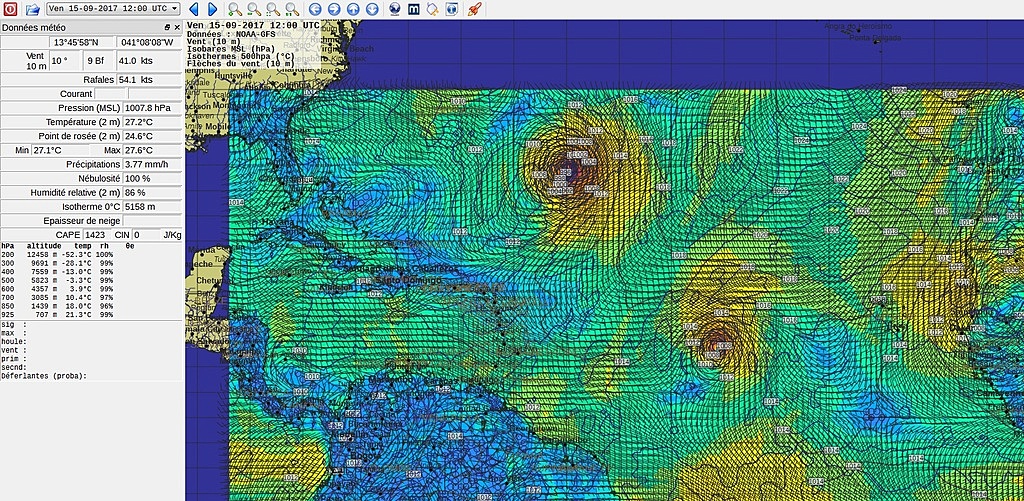1024x501 pixels.
Task: Click the Min temperature 27.1°C
Action: pyautogui.click(x=62, y=150)
